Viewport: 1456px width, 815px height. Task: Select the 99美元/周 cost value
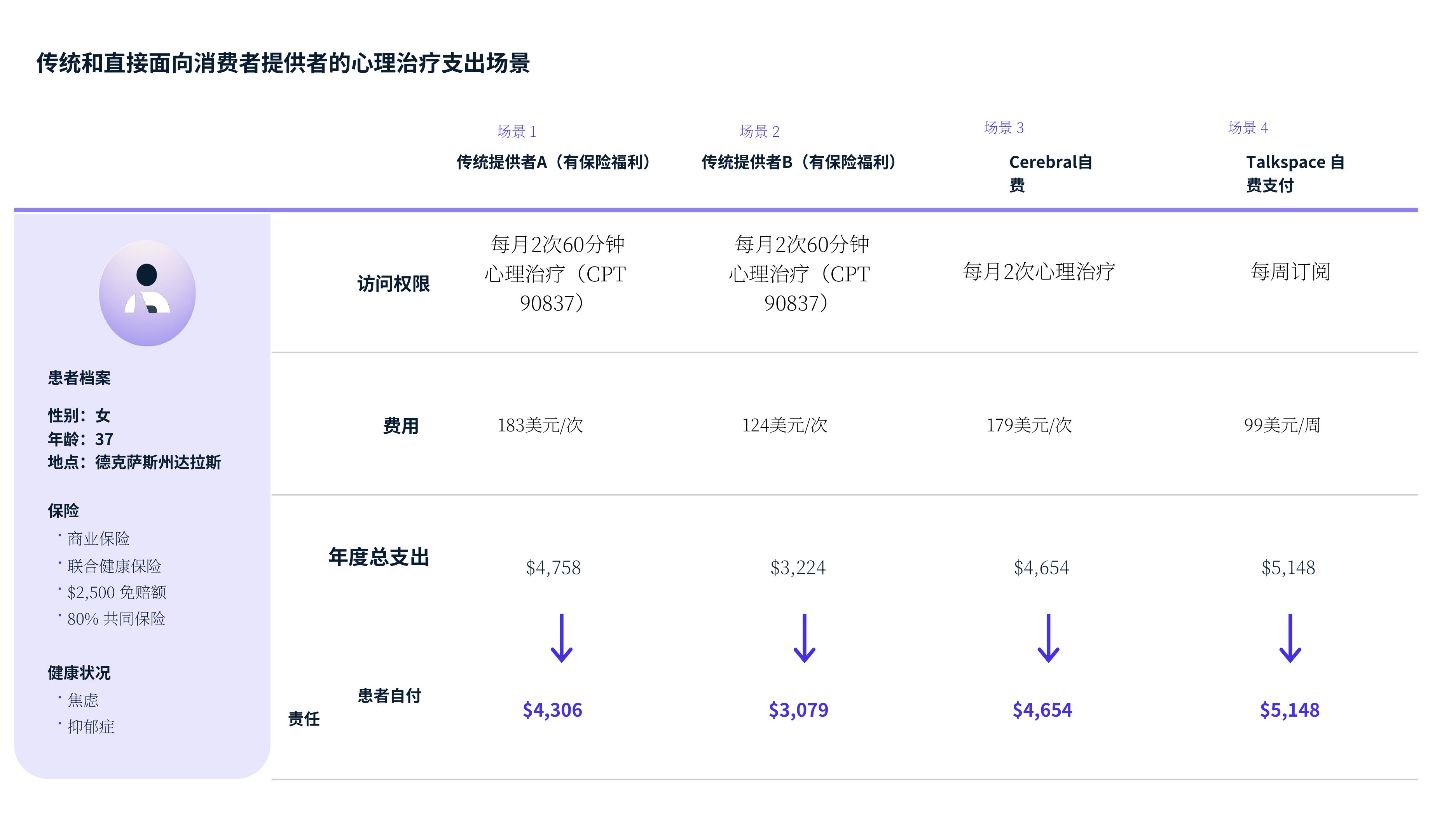click(1282, 425)
